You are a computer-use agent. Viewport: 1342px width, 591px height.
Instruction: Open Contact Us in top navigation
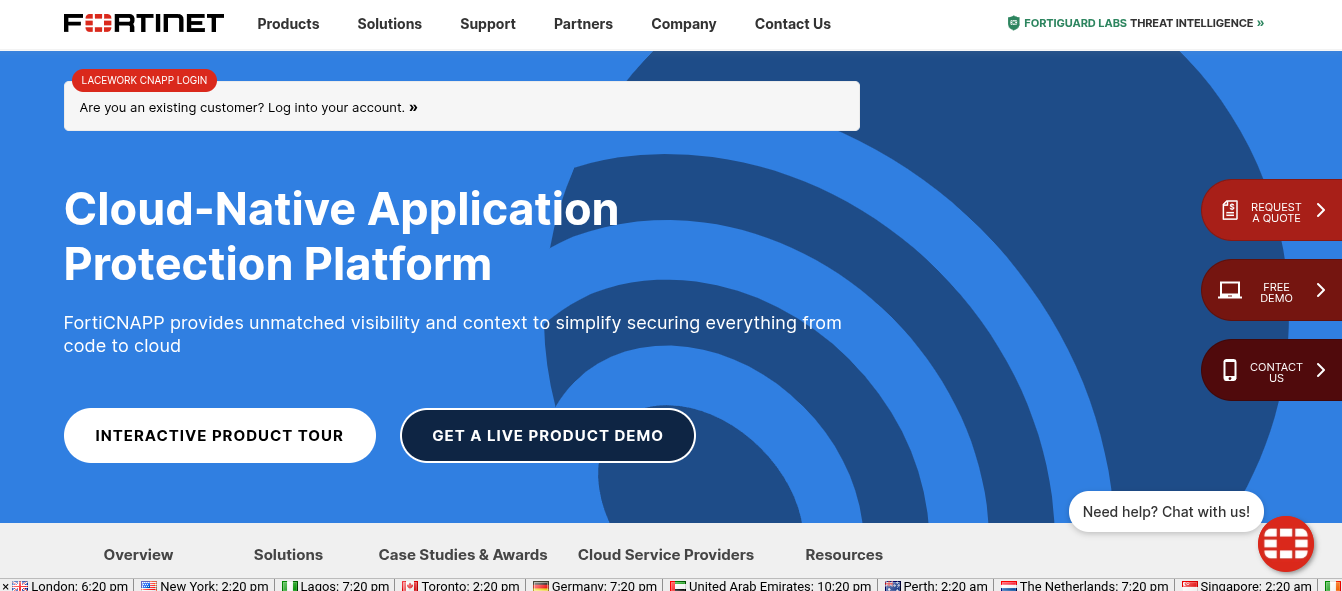(x=793, y=24)
